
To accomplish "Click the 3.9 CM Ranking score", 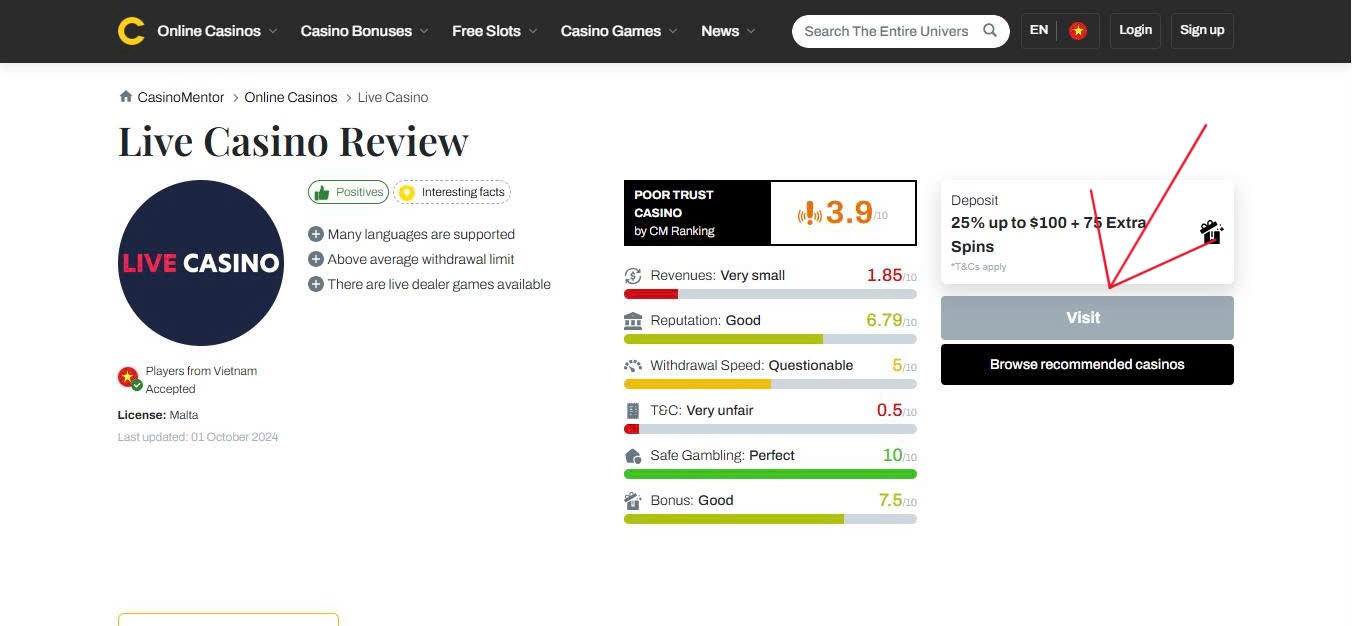I will (x=849, y=213).
